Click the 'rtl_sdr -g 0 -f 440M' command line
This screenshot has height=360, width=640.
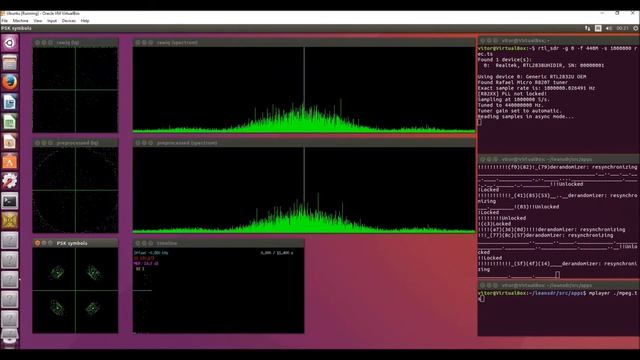click(x=557, y=51)
